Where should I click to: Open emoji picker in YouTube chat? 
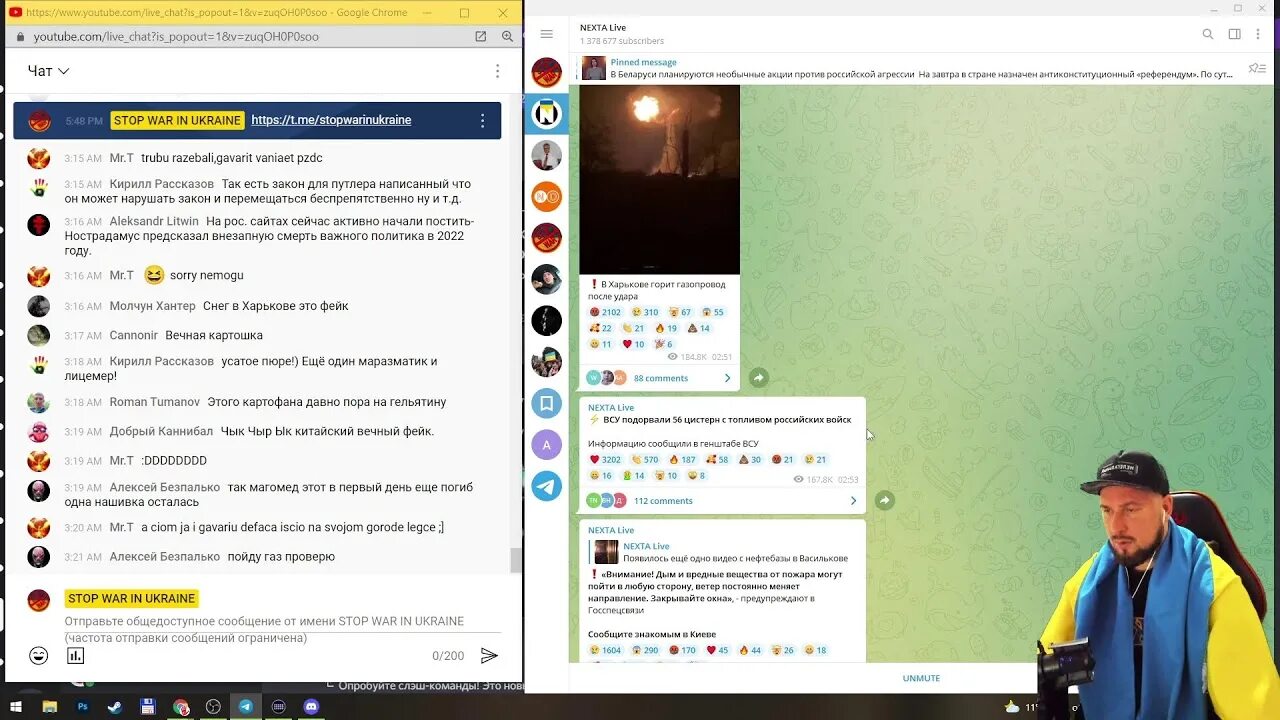click(38, 656)
